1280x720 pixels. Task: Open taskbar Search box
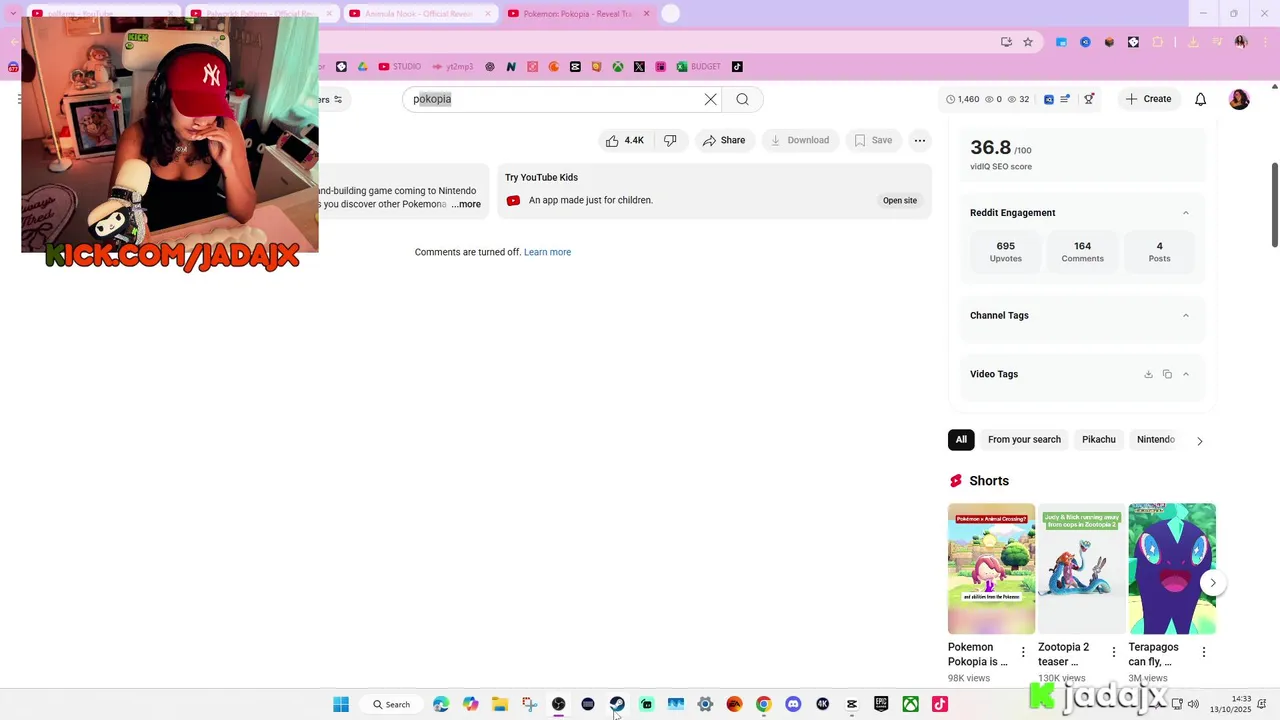(391, 704)
